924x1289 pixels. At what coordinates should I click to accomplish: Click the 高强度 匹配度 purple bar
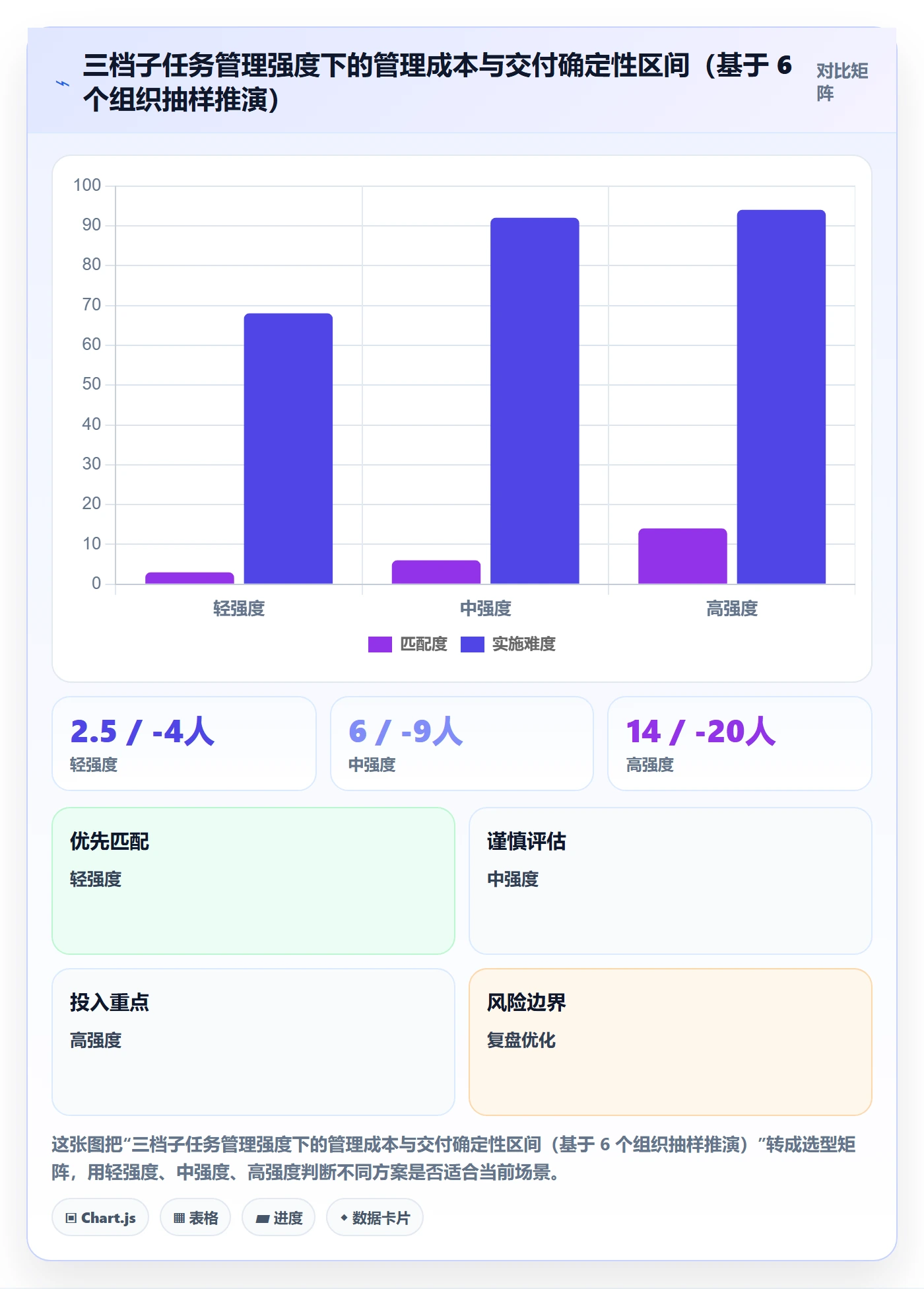tap(682, 556)
